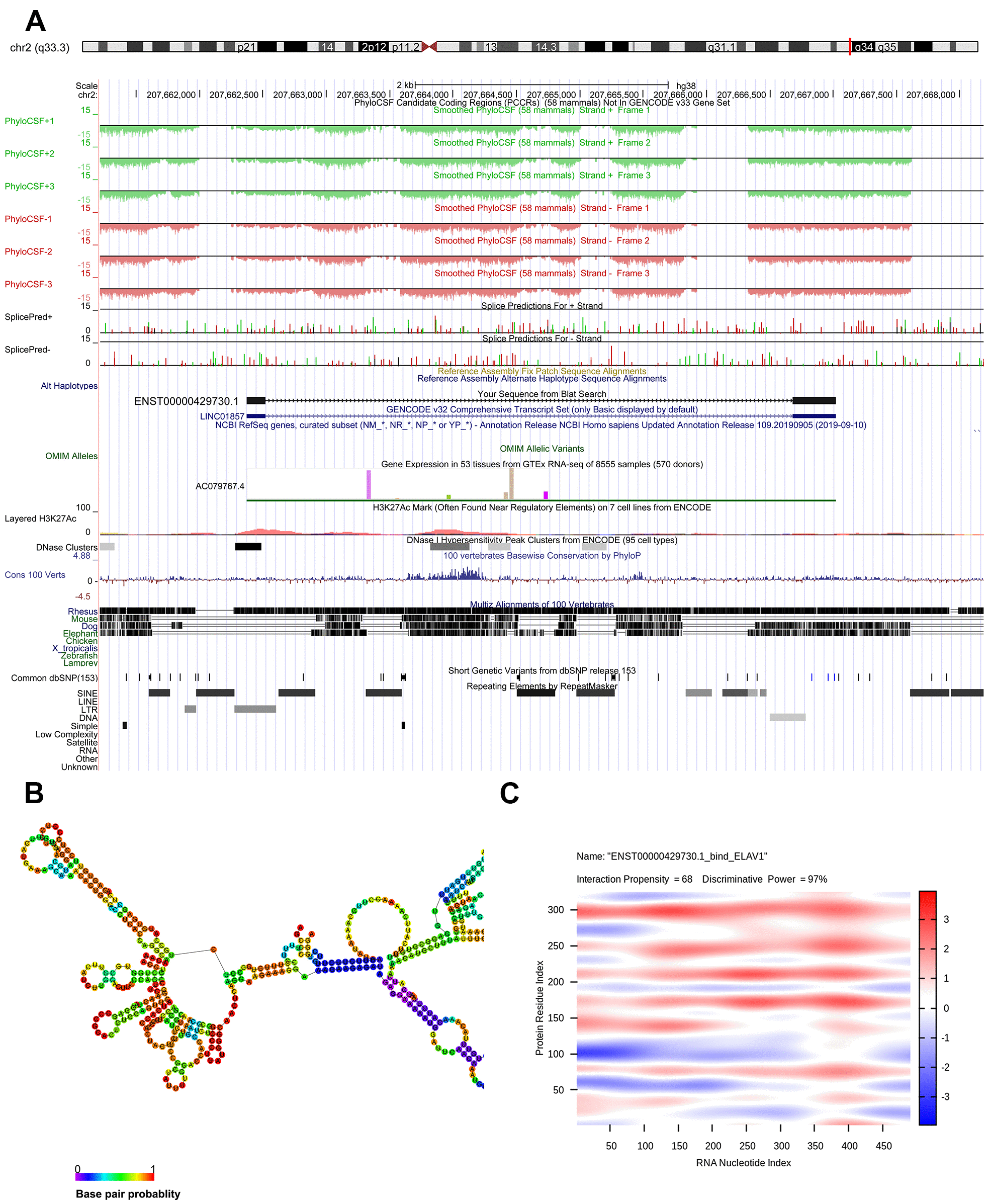The image size is (988, 1204).
Task: Click the tall tan GTEx expression bar
Action: [x=511, y=483]
